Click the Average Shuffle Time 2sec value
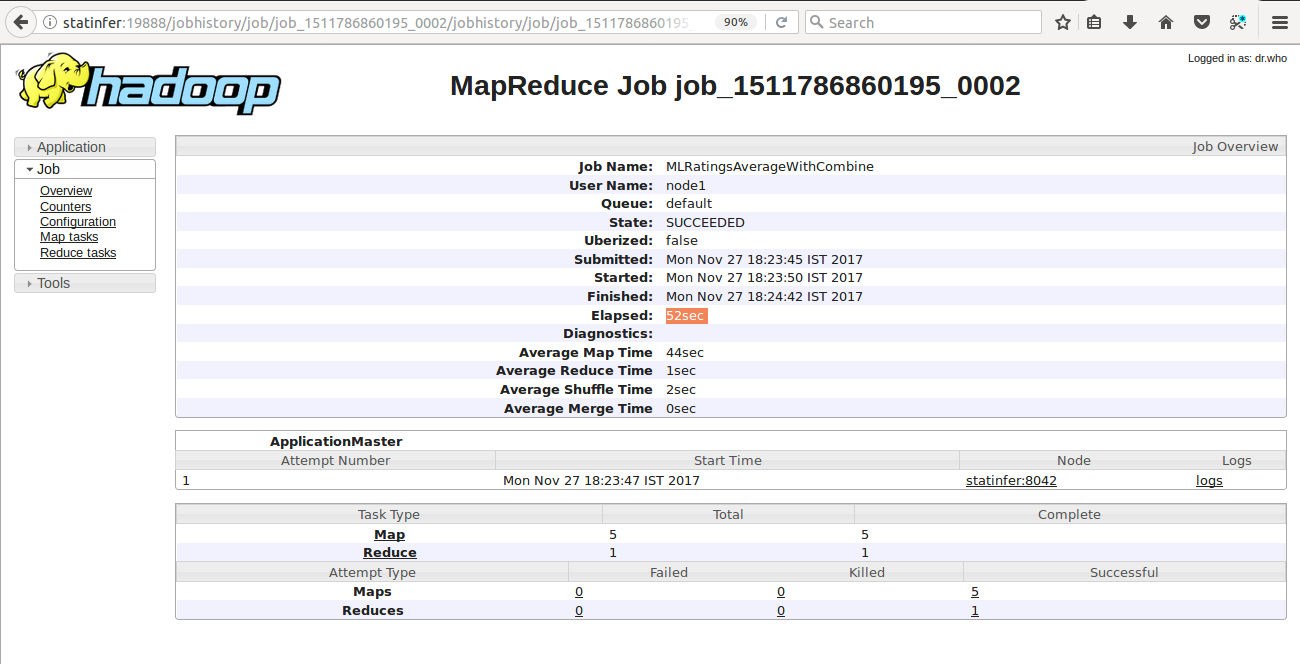The width and height of the screenshot is (1300, 664). [x=681, y=390]
